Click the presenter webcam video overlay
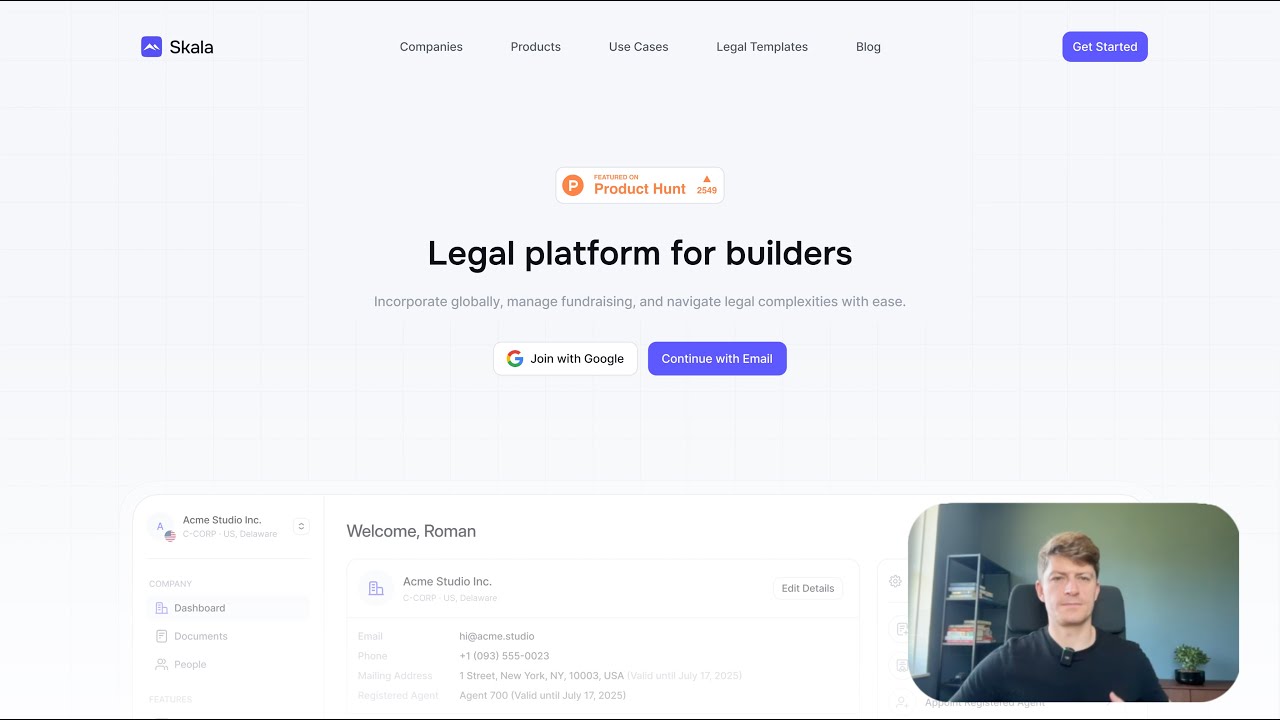Viewport: 1280px width, 720px height. (1073, 603)
